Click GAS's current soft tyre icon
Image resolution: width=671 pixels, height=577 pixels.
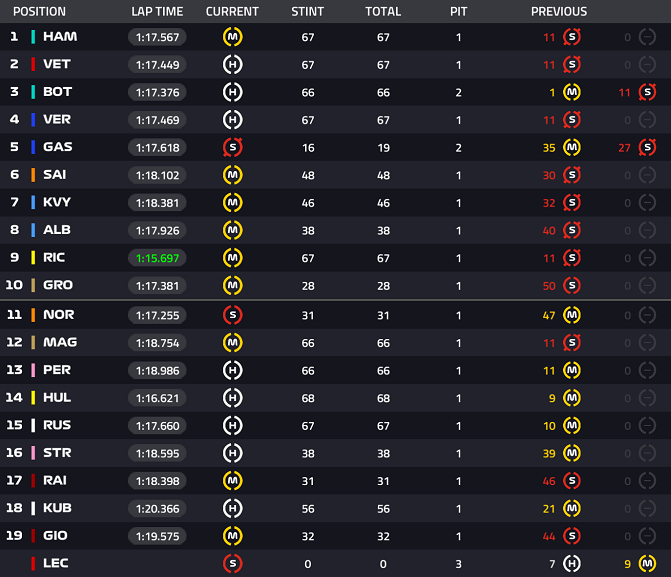click(232, 148)
